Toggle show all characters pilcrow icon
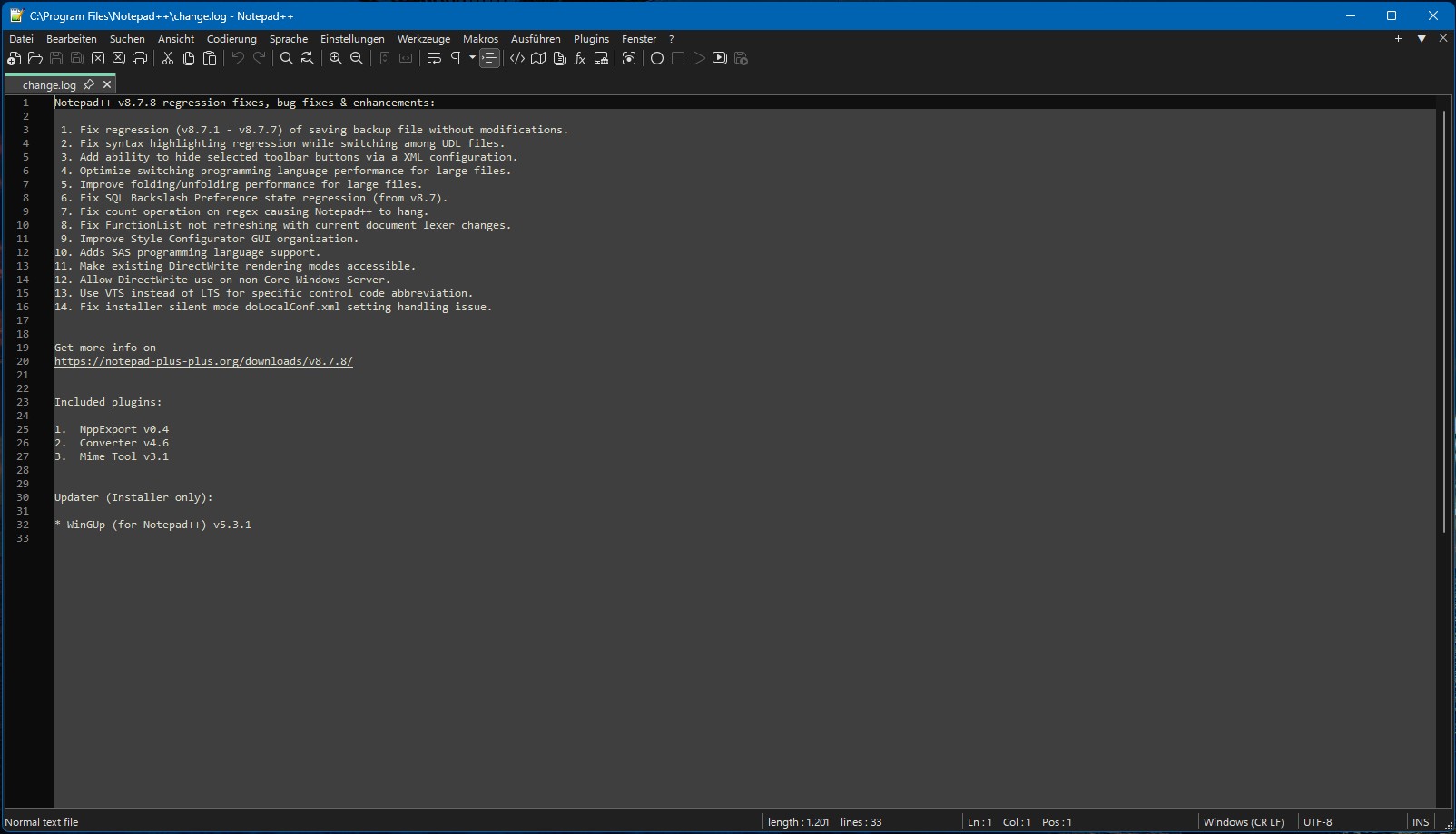The image size is (1456, 834). pyautogui.click(x=456, y=58)
